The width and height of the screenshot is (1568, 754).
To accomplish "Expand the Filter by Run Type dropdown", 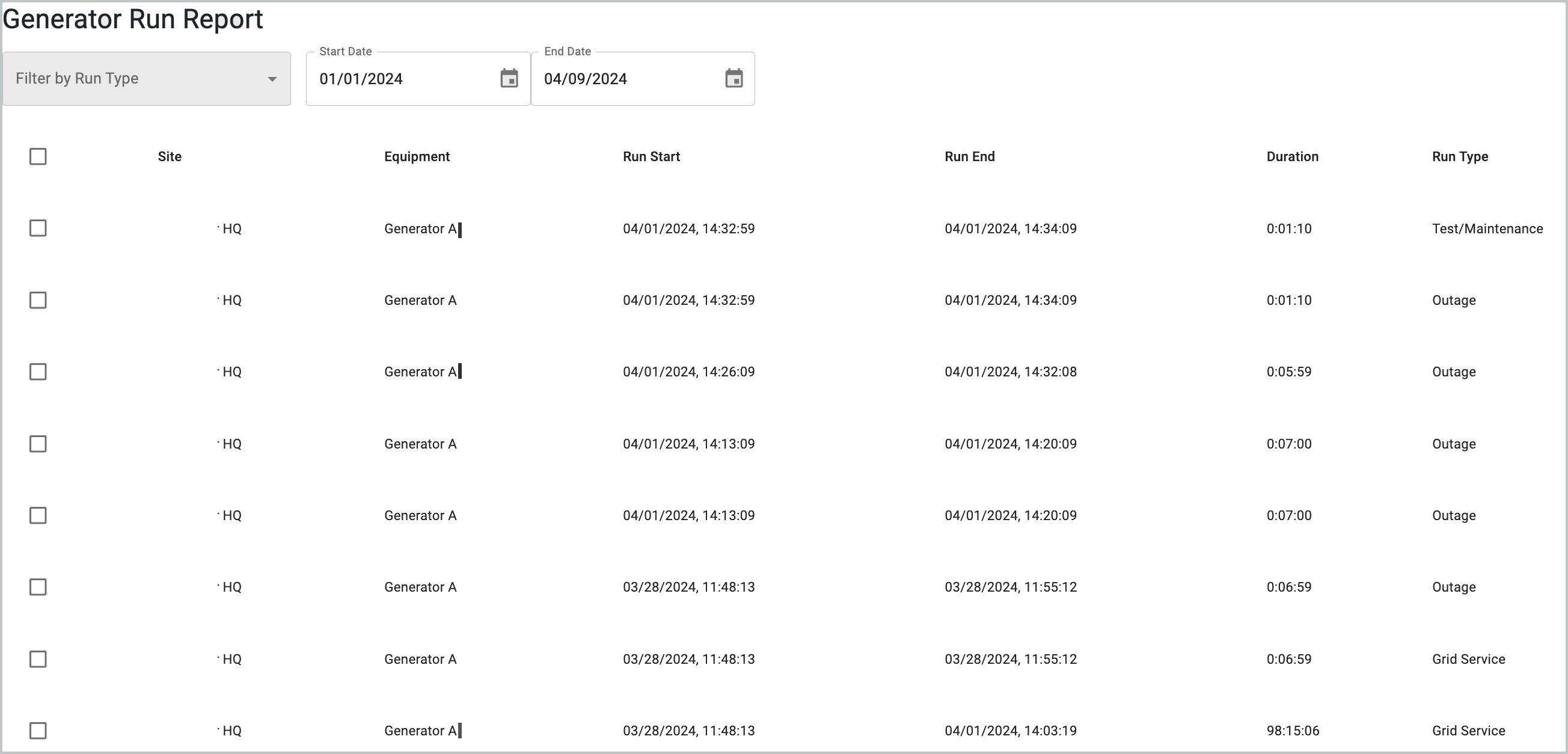I will click(146, 79).
